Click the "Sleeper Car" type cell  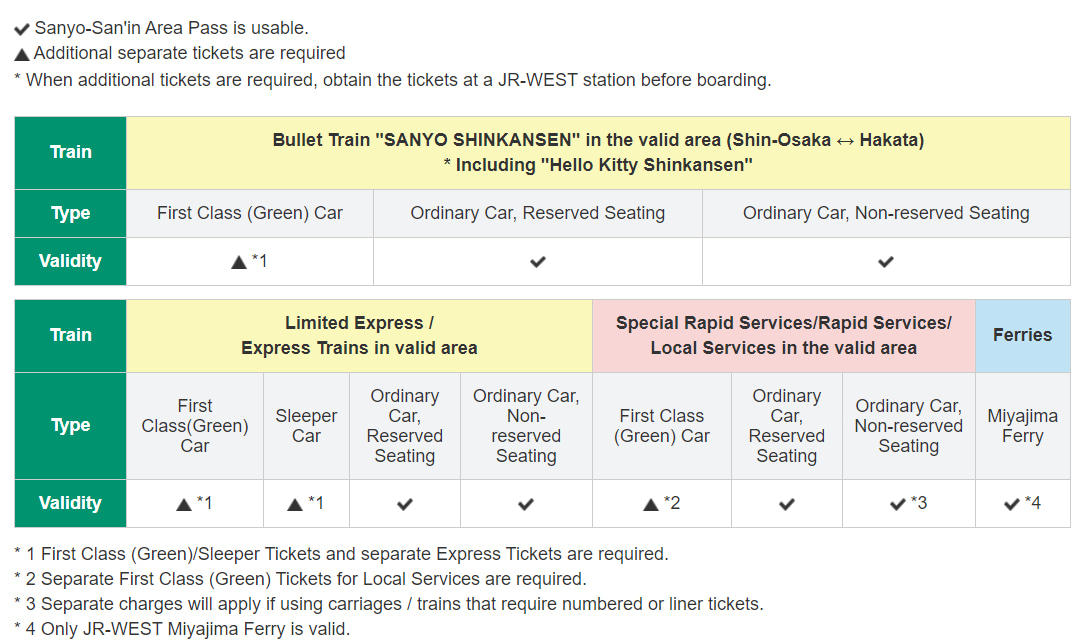[306, 426]
